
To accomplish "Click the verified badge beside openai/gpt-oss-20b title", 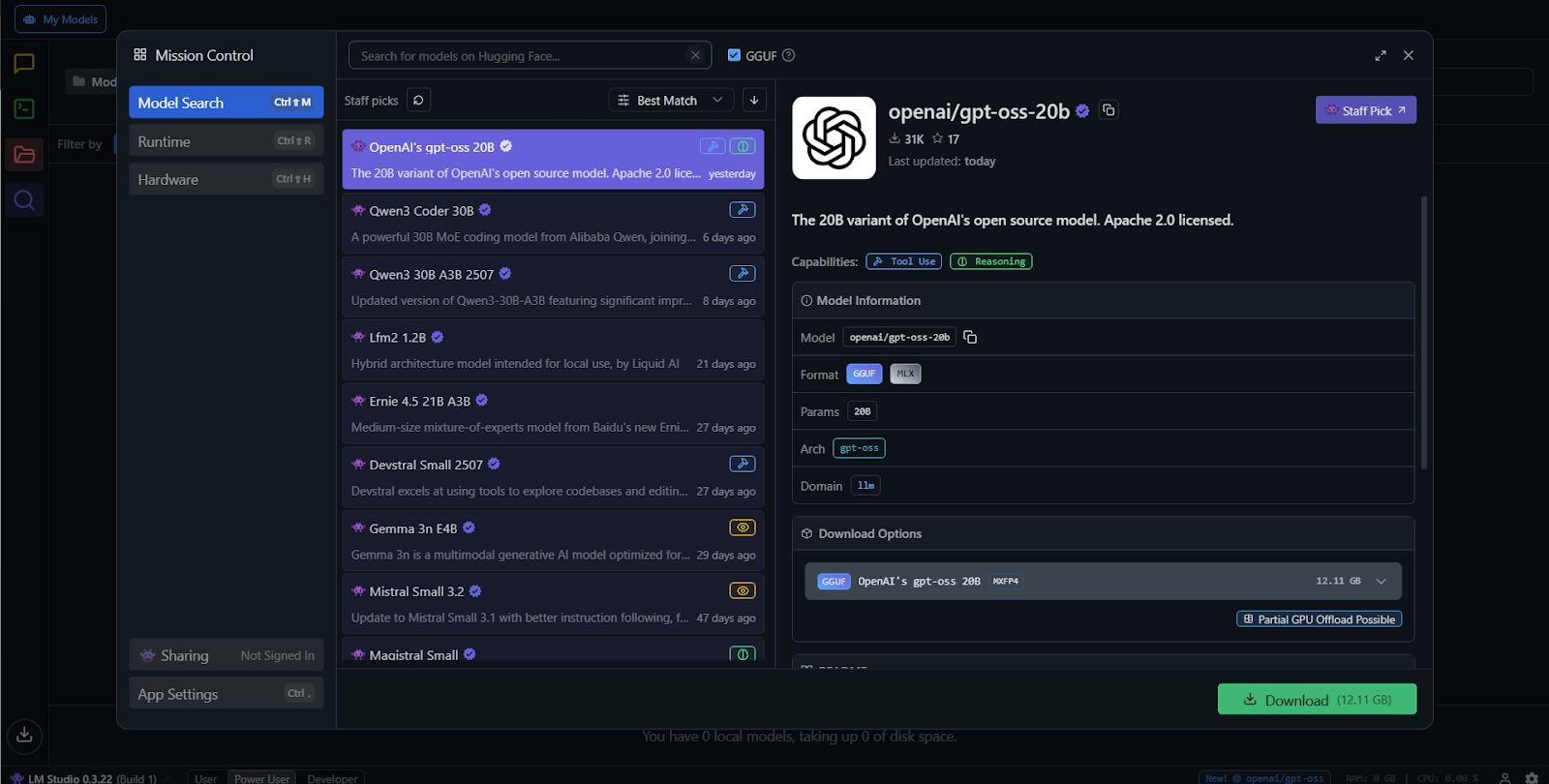I will pos(1082,111).
